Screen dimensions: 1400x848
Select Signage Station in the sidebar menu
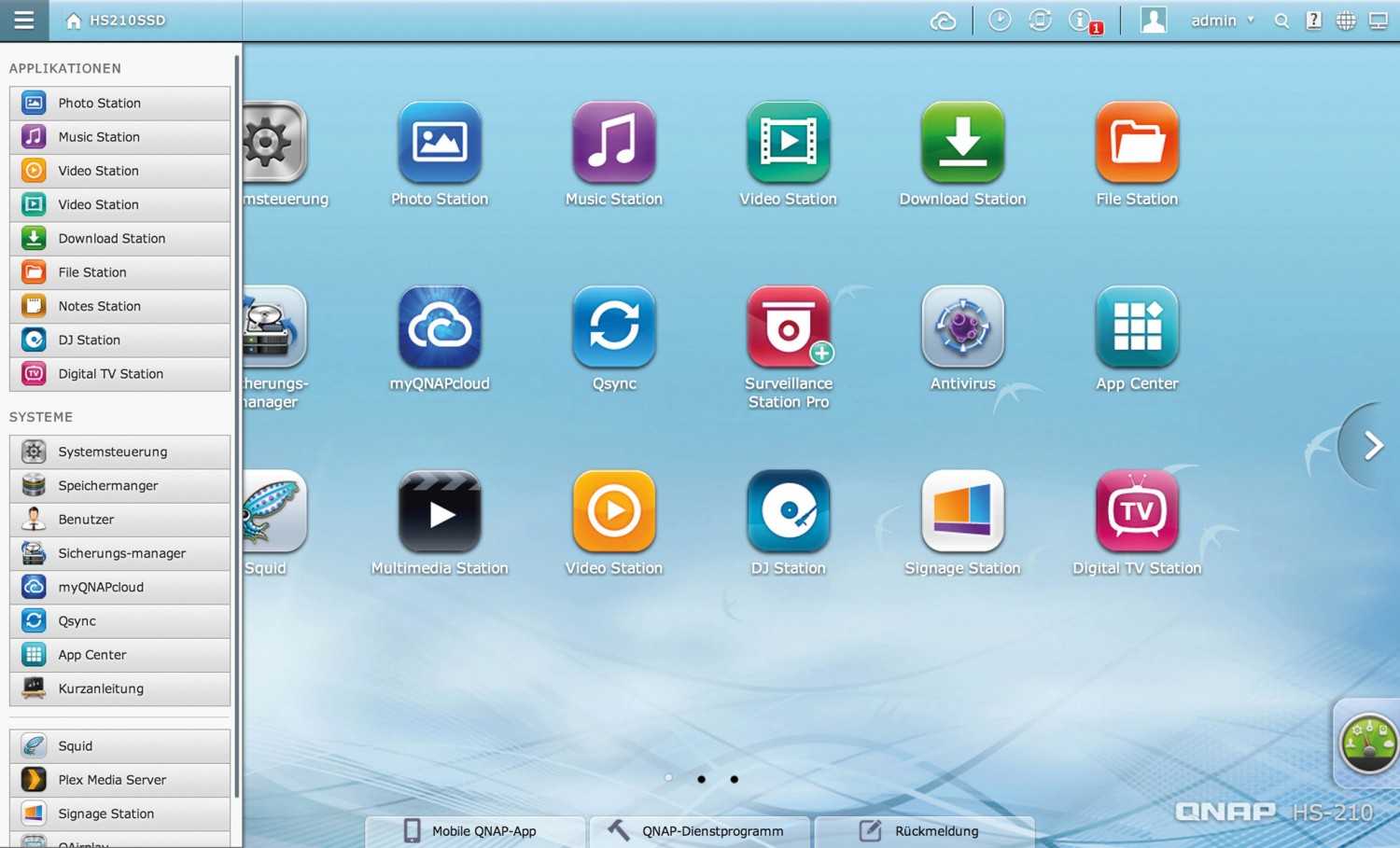[x=119, y=814]
